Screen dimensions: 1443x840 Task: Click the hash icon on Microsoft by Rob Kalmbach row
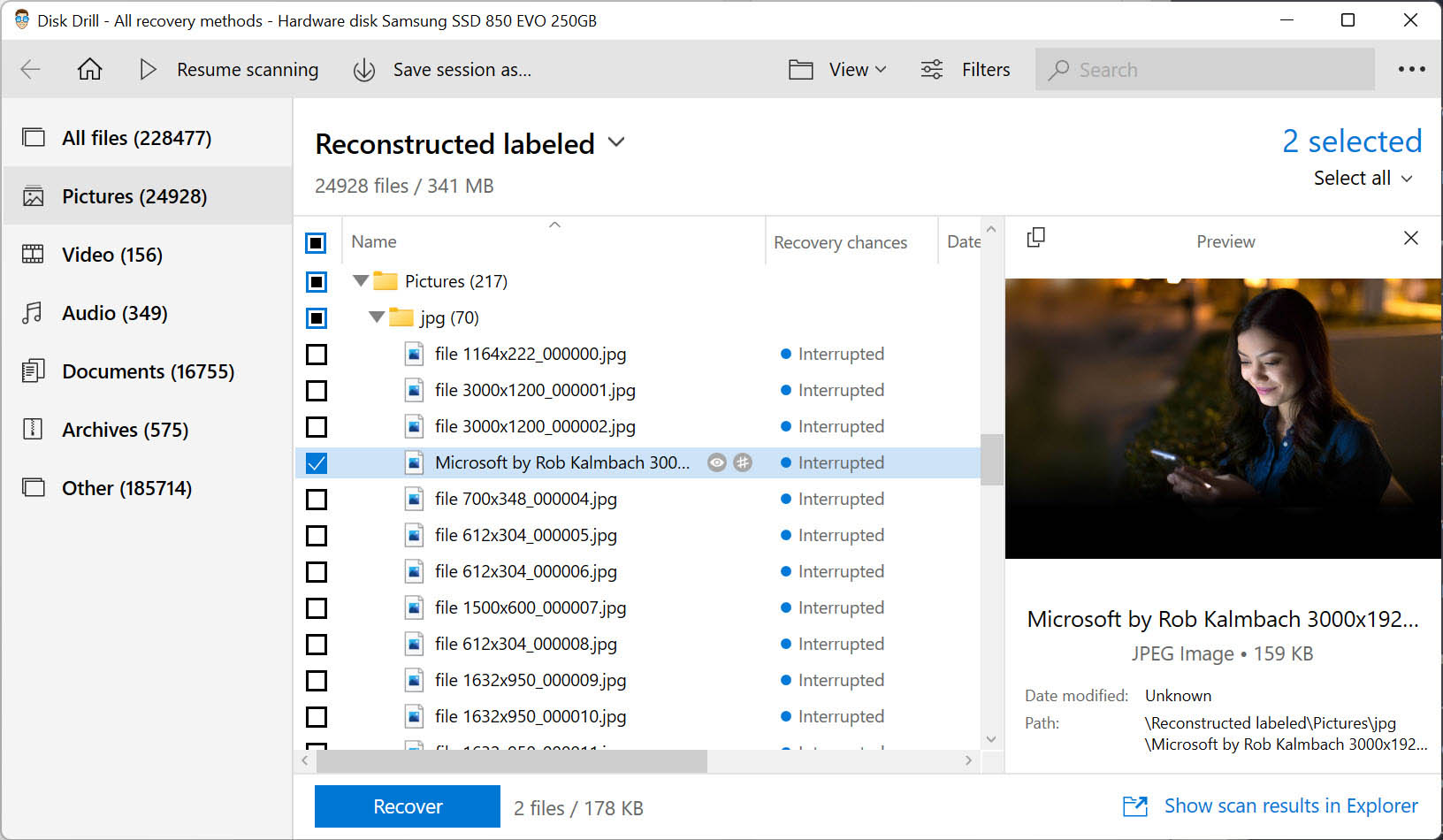point(743,462)
